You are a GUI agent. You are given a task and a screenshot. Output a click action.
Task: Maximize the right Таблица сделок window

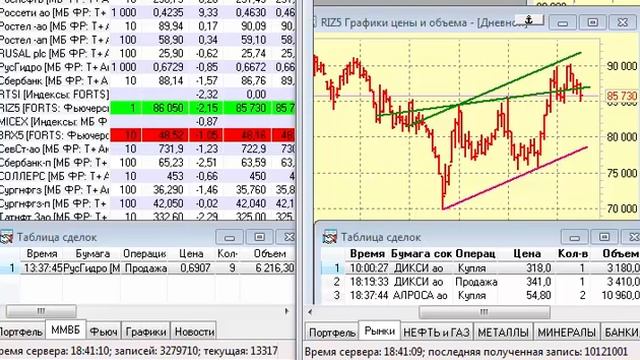coord(604,237)
